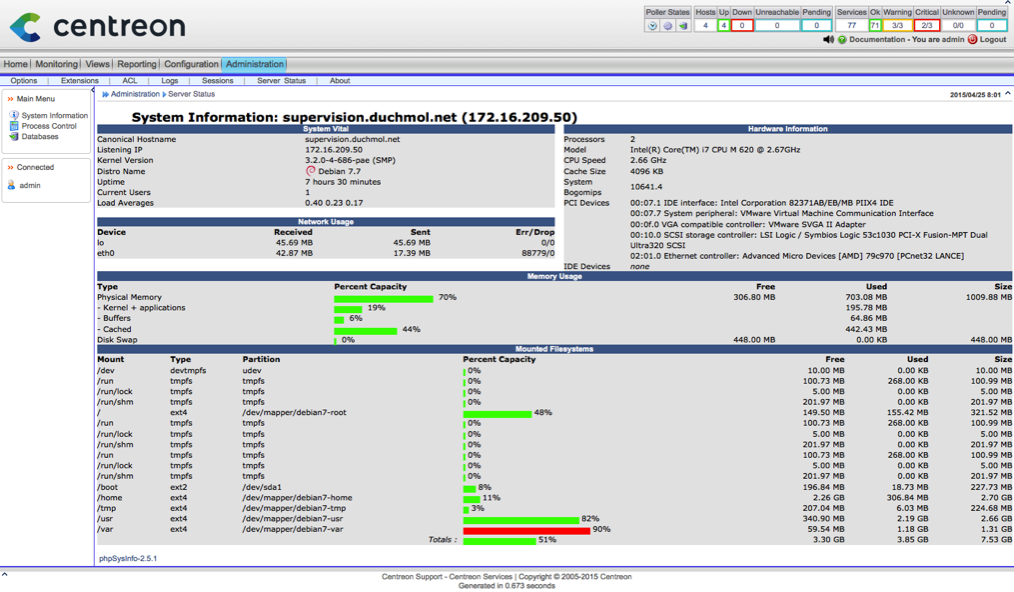Screen dimensions: 1014x592
Task: Click the red Logout power icon
Action: pyautogui.click(x=972, y=40)
